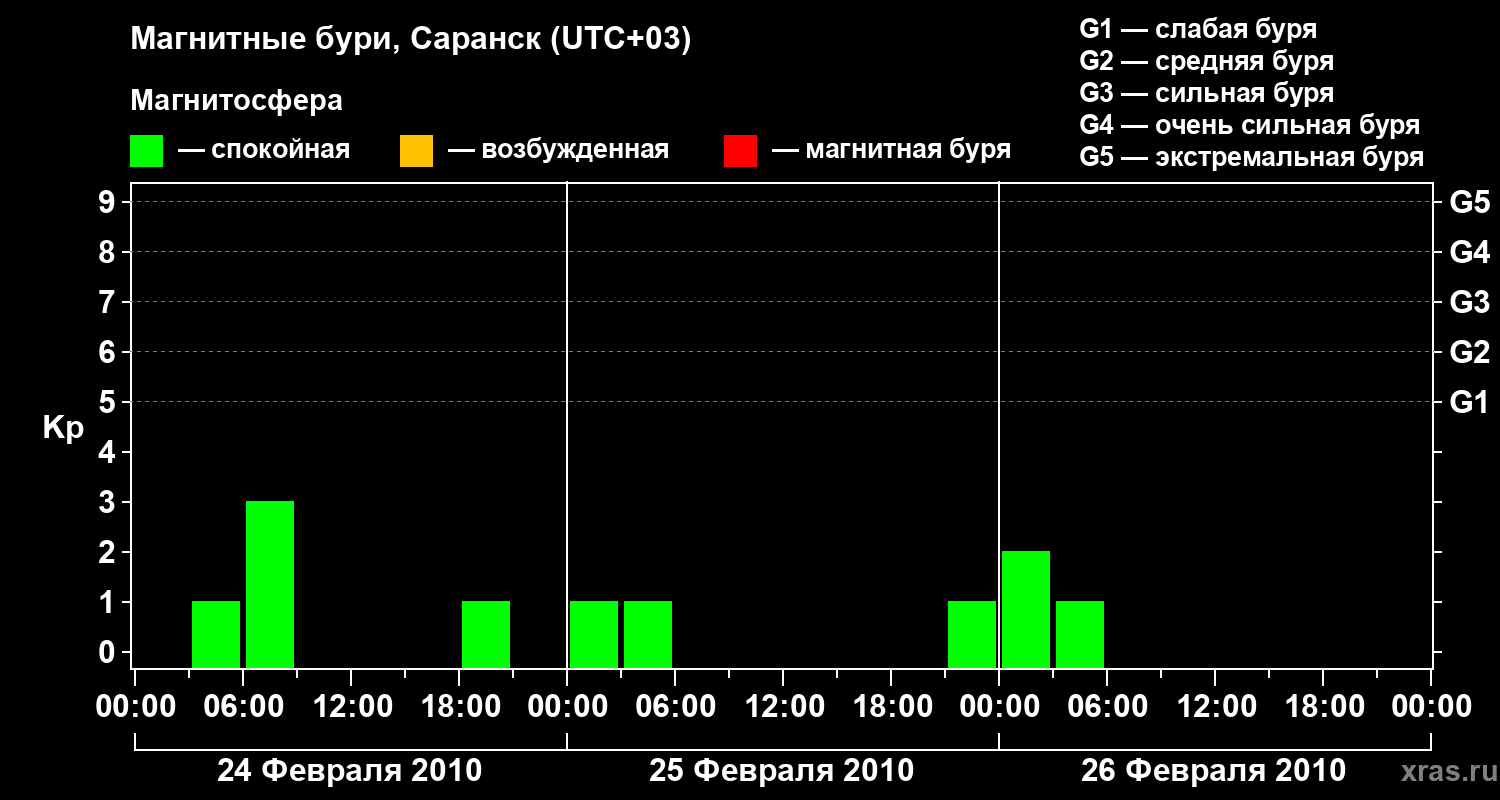Click the '12:00' tick label under 24 February
1500x800 pixels.
tap(351, 707)
